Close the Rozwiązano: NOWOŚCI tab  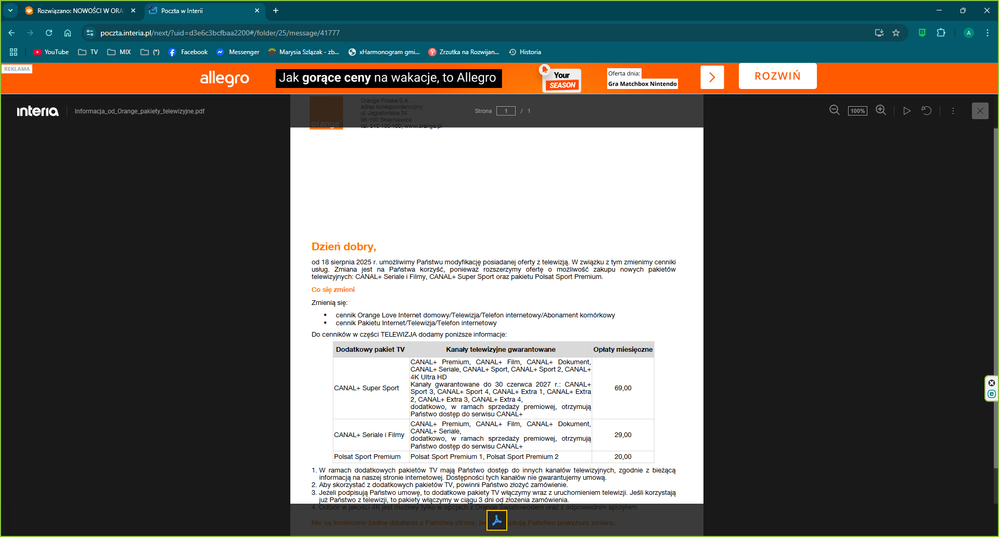point(133,11)
